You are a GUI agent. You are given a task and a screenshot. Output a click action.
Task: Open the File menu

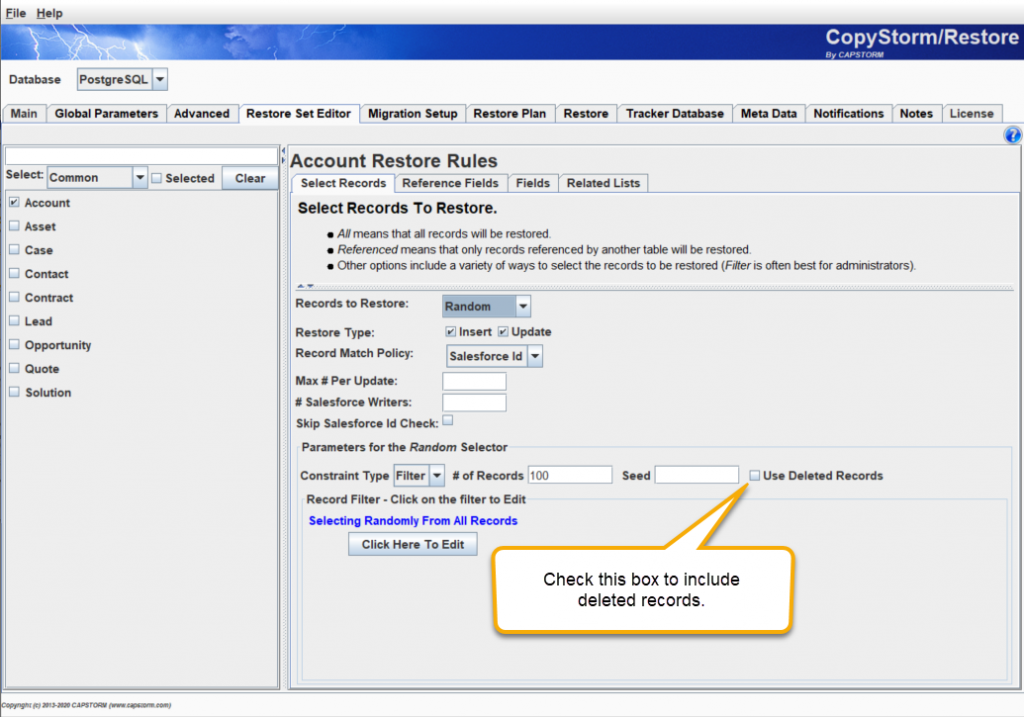(16, 13)
